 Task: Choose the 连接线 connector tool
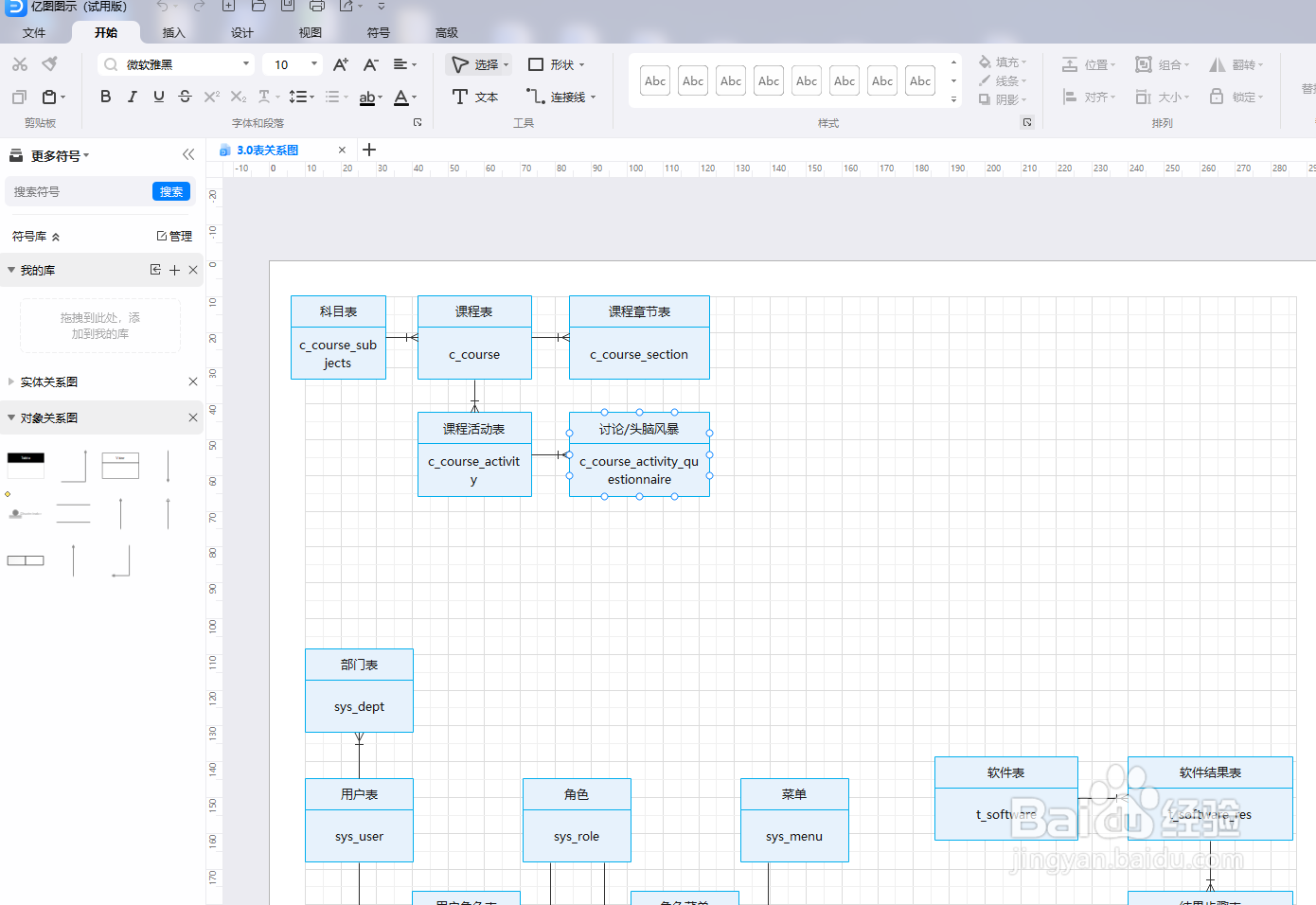[560, 97]
